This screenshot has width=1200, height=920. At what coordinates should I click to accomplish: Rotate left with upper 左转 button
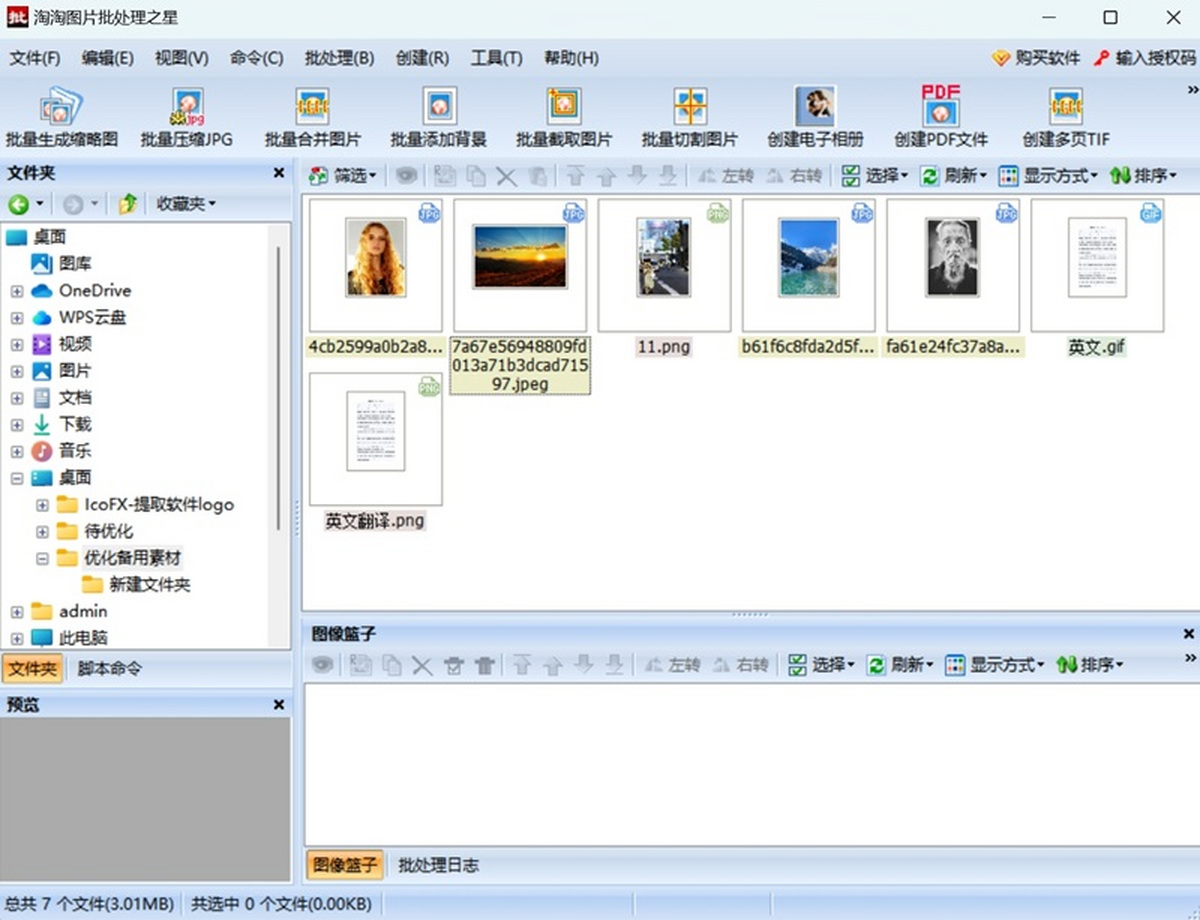(x=725, y=176)
